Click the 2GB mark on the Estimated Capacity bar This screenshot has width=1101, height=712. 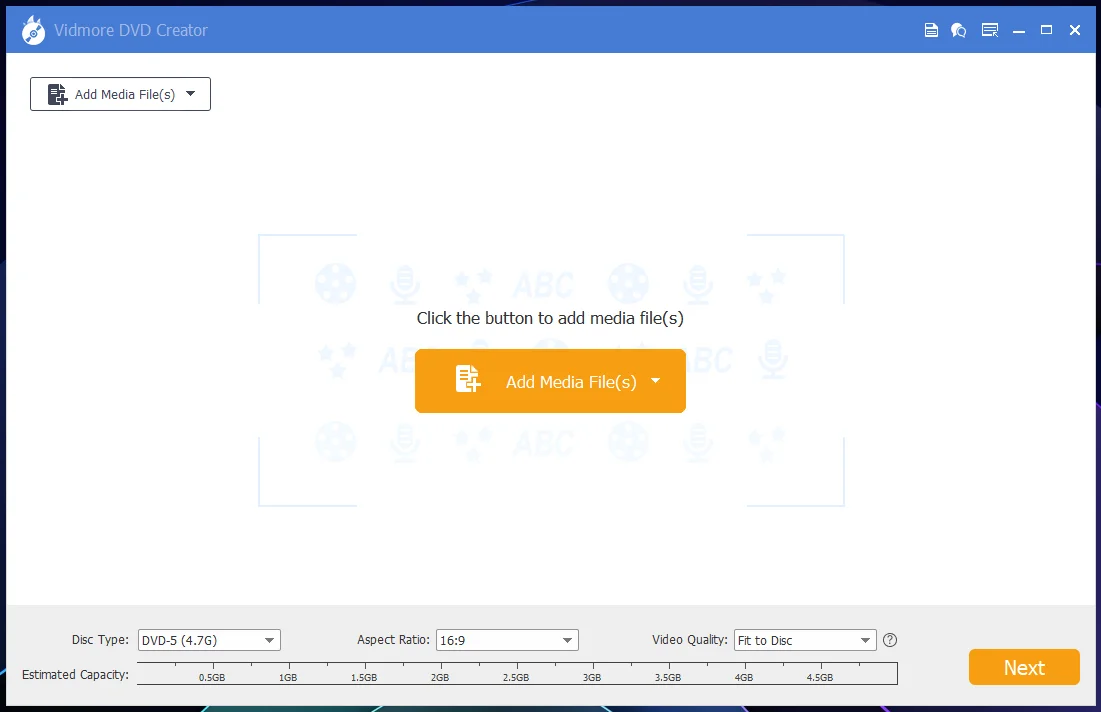click(x=440, y=677)
